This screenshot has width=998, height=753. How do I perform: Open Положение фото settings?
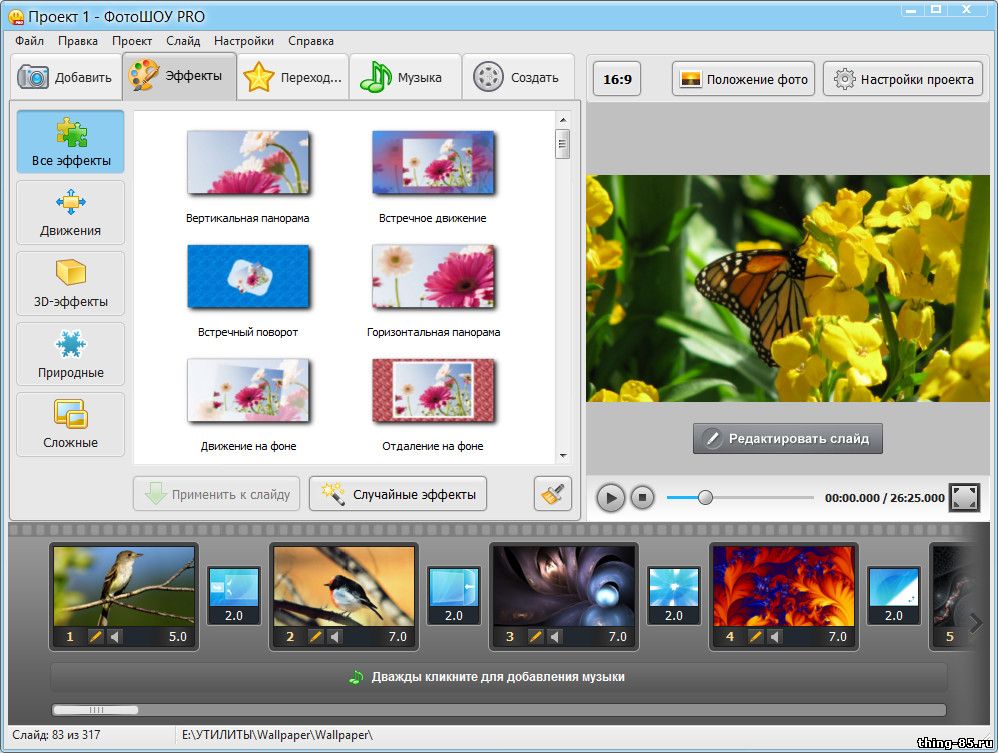pyautogui.click(x=743, y=79)
